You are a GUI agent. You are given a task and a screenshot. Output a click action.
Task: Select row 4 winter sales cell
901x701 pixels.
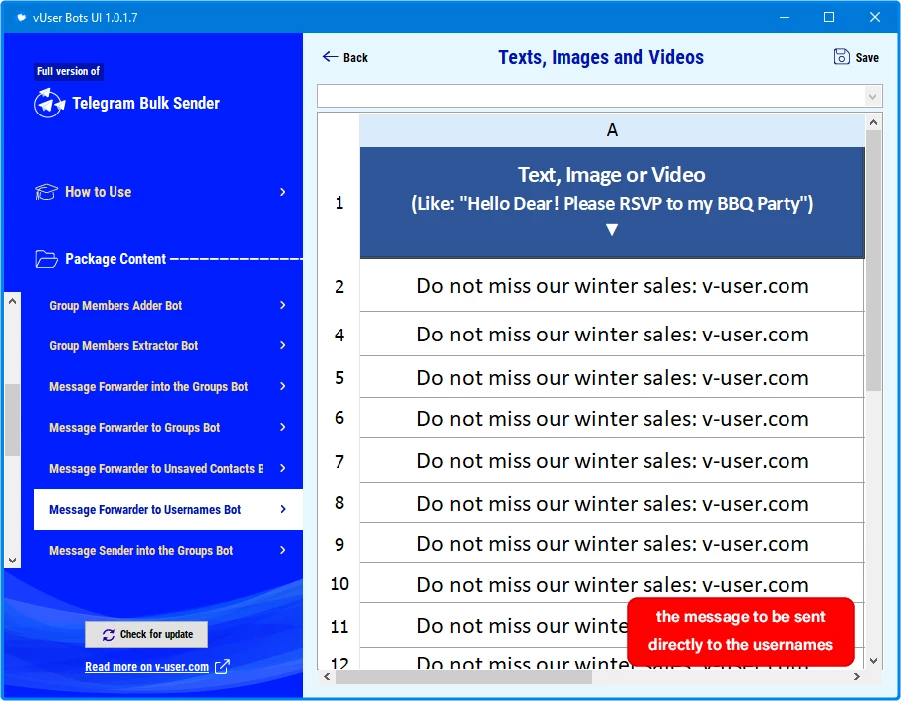tap(612, 334)
